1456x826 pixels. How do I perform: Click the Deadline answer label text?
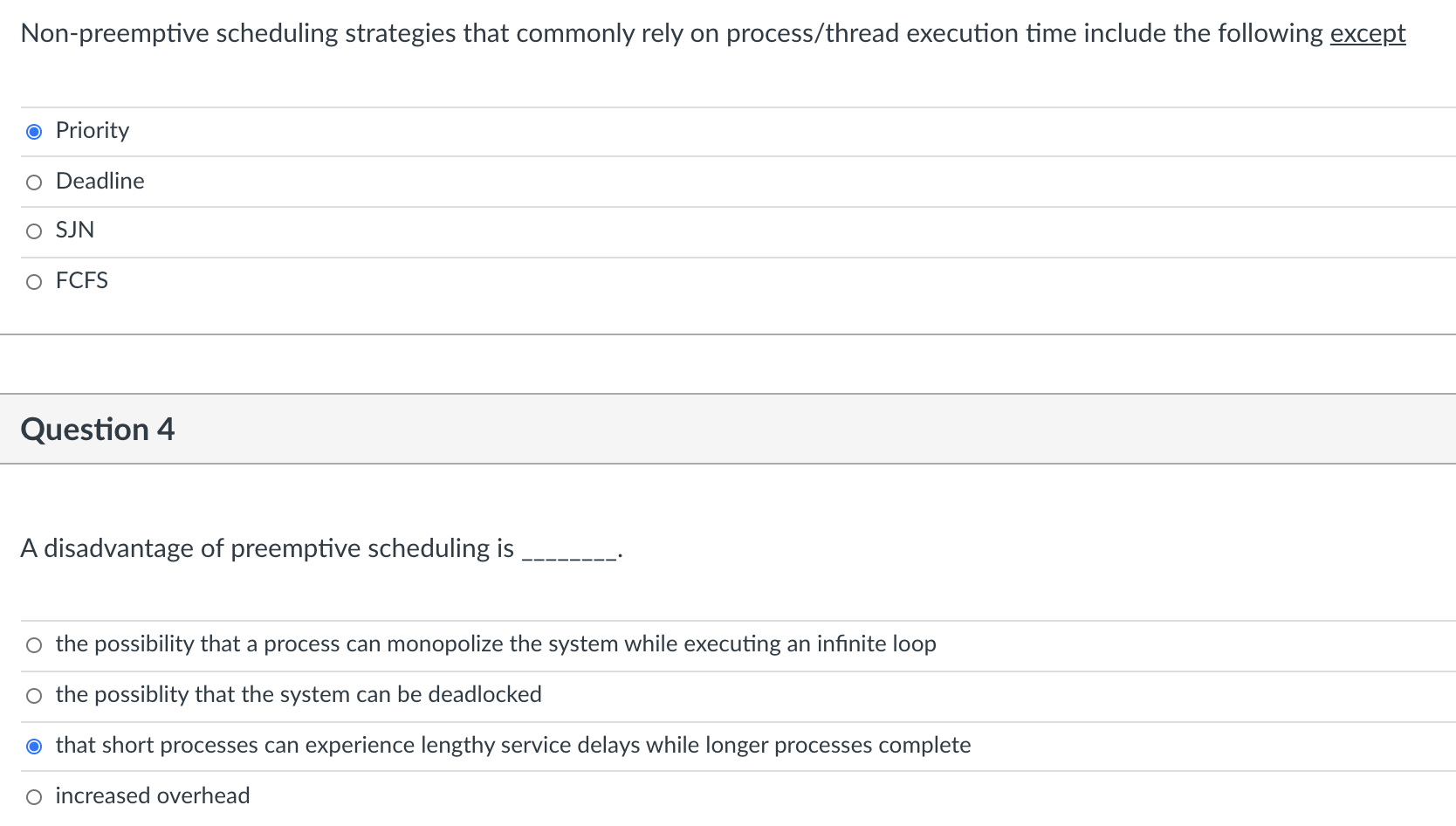coord(100,182)
